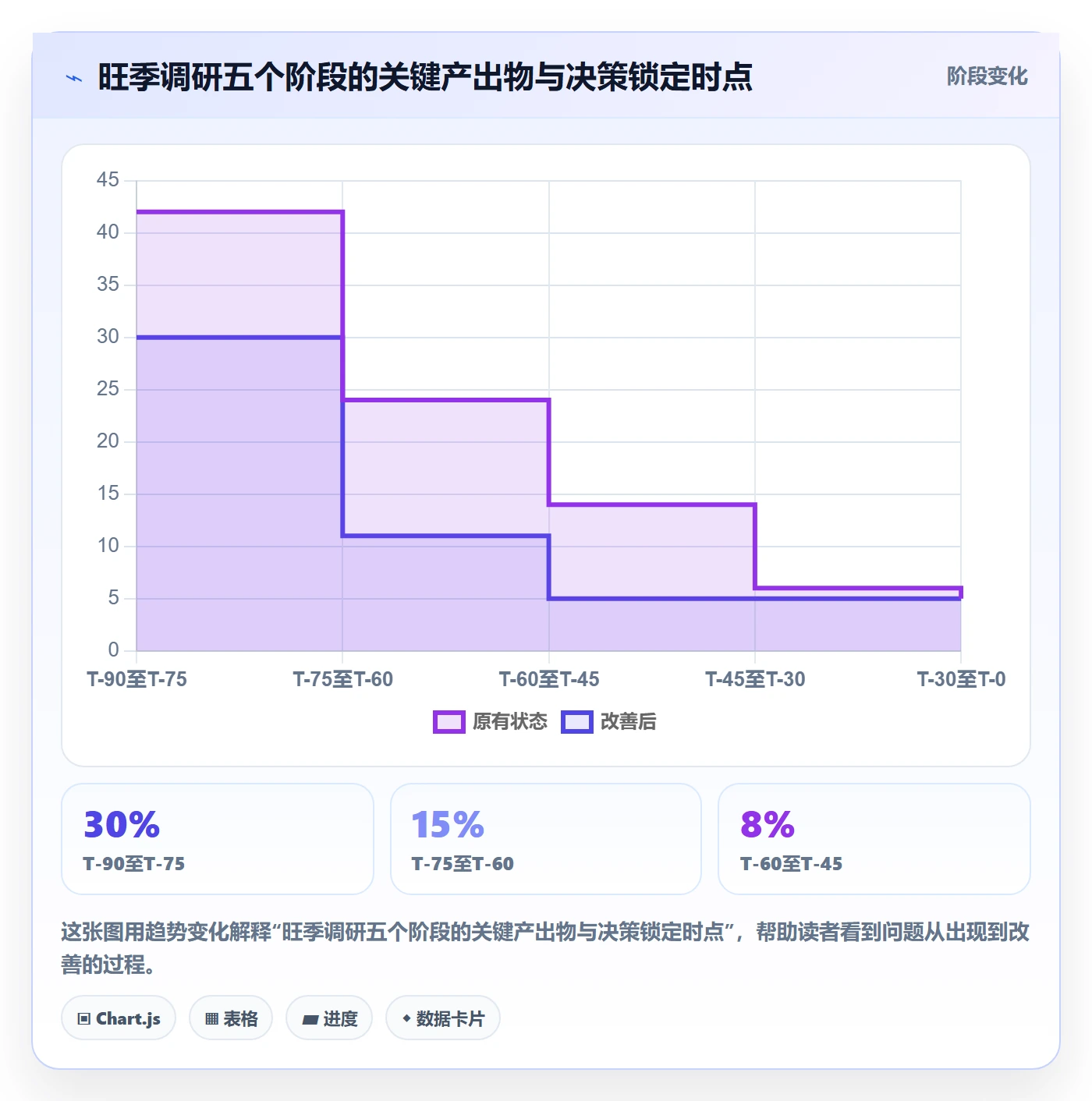Toggle the 原有状态 legend swatch
Screen dimensions: 1092x1101
click(x=449, y=722)
